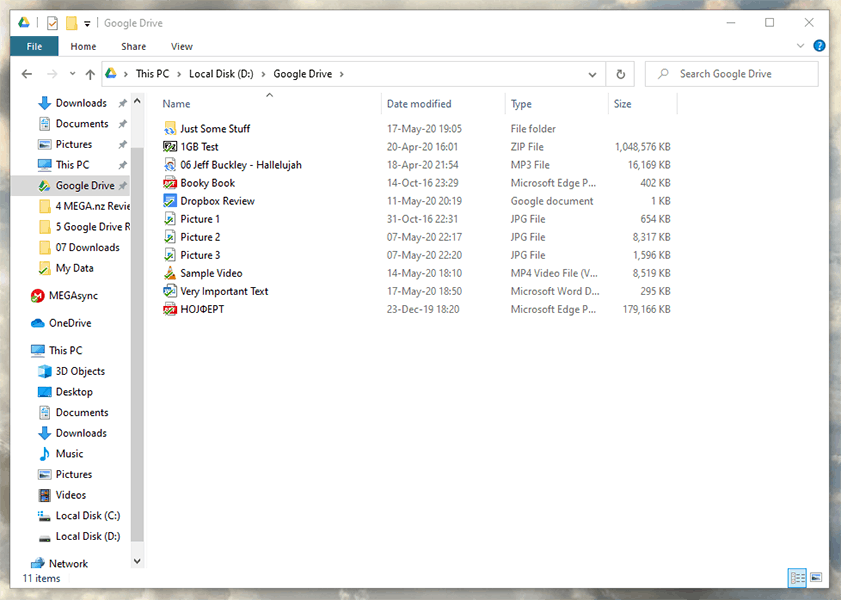Click Google Drive in the address breadcrumb
The image size is (841, 600).
coord(303,73)
